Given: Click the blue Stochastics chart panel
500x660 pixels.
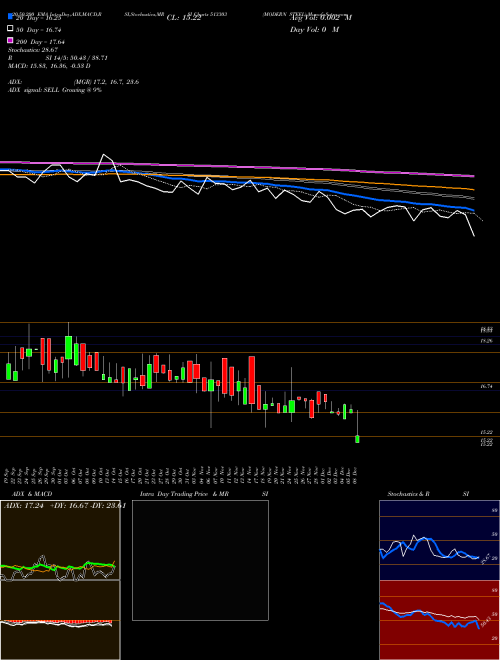Looking at the screenshot, I should coord(439,540).
